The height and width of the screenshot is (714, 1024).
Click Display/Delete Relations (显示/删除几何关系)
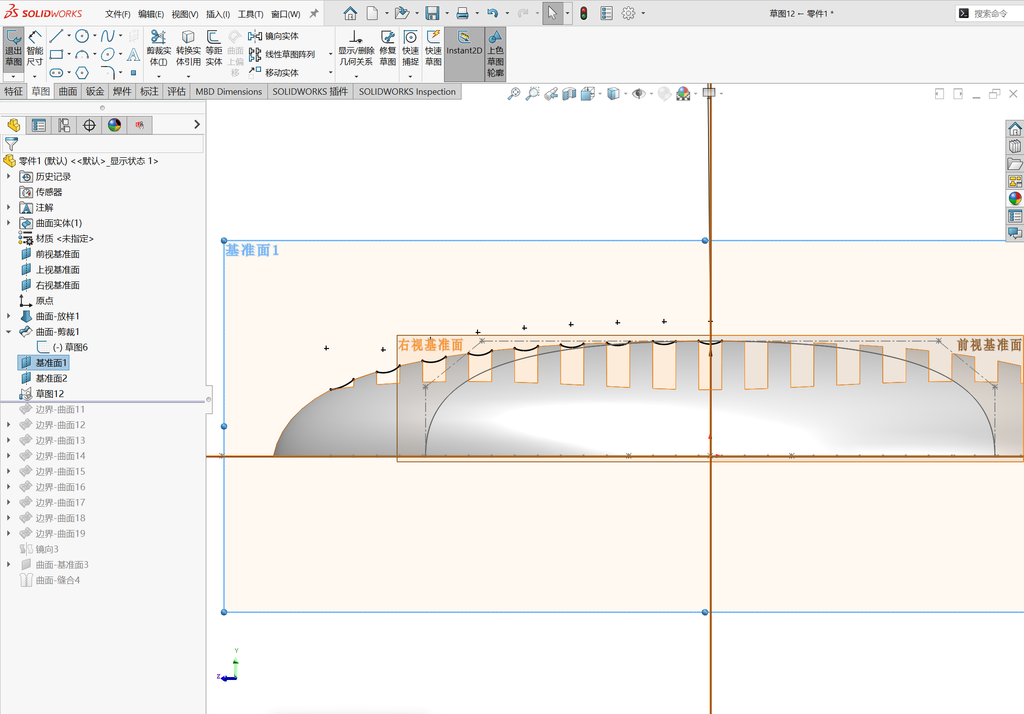point(355,48)
